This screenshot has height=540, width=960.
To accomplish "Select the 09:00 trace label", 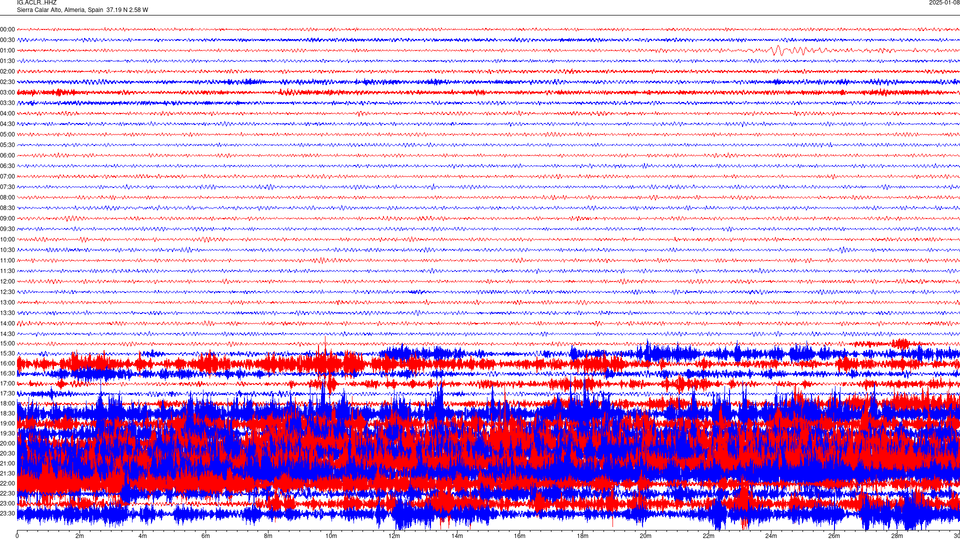I will (7, 219).
